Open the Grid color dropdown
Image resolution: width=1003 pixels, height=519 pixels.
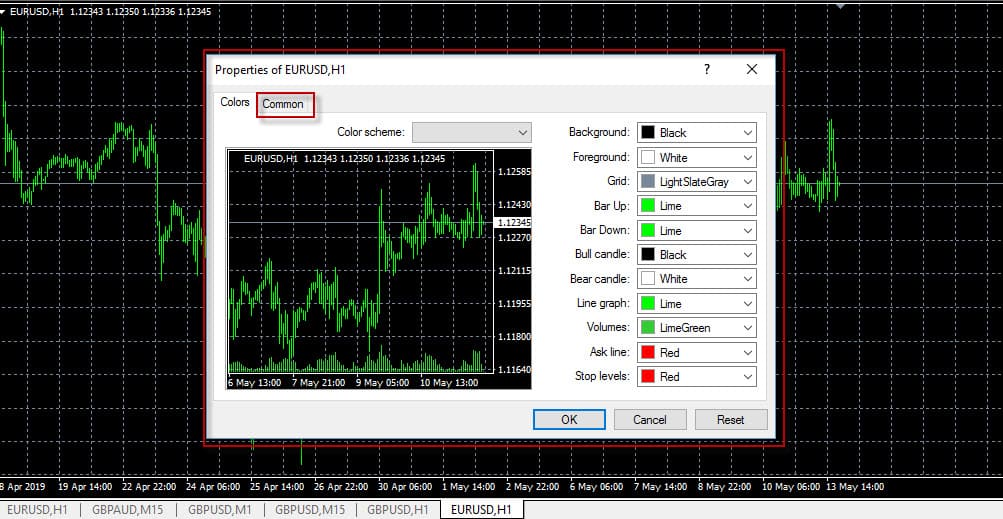tap(696, 182)
